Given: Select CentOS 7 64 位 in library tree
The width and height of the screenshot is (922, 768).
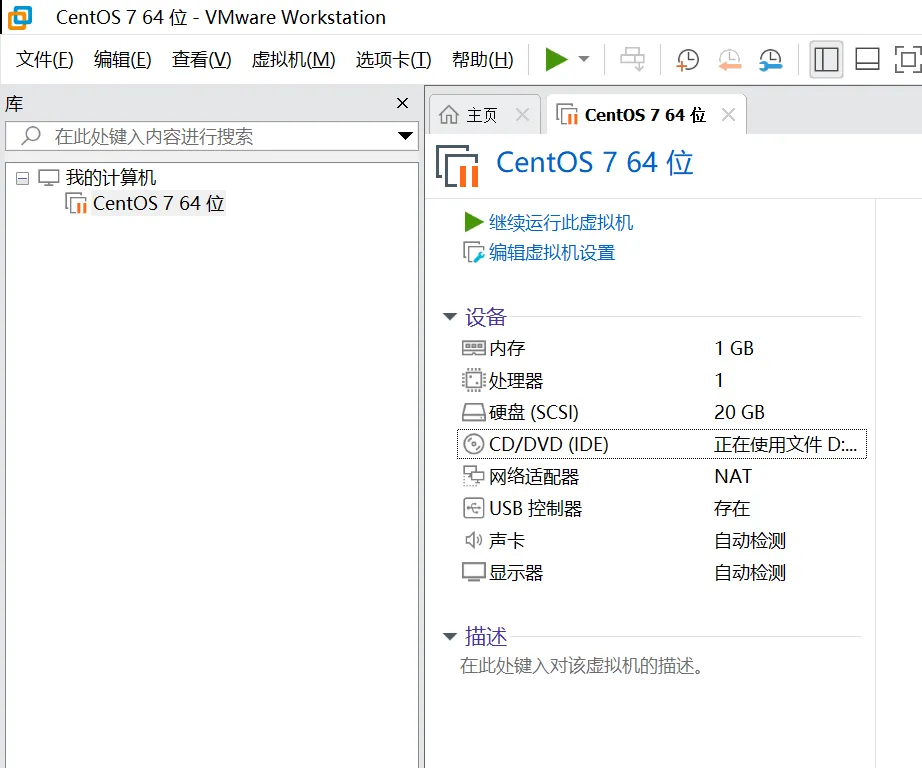Looking at the screenshot, I should 158,203.
